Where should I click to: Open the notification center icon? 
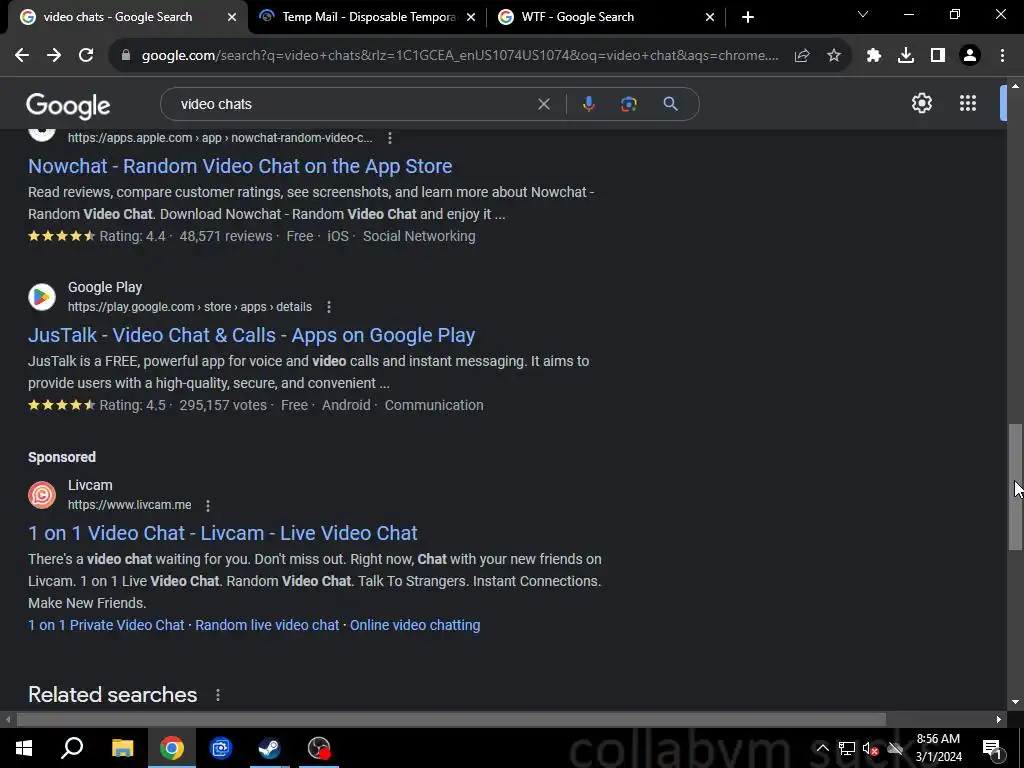tap(992, 748)
